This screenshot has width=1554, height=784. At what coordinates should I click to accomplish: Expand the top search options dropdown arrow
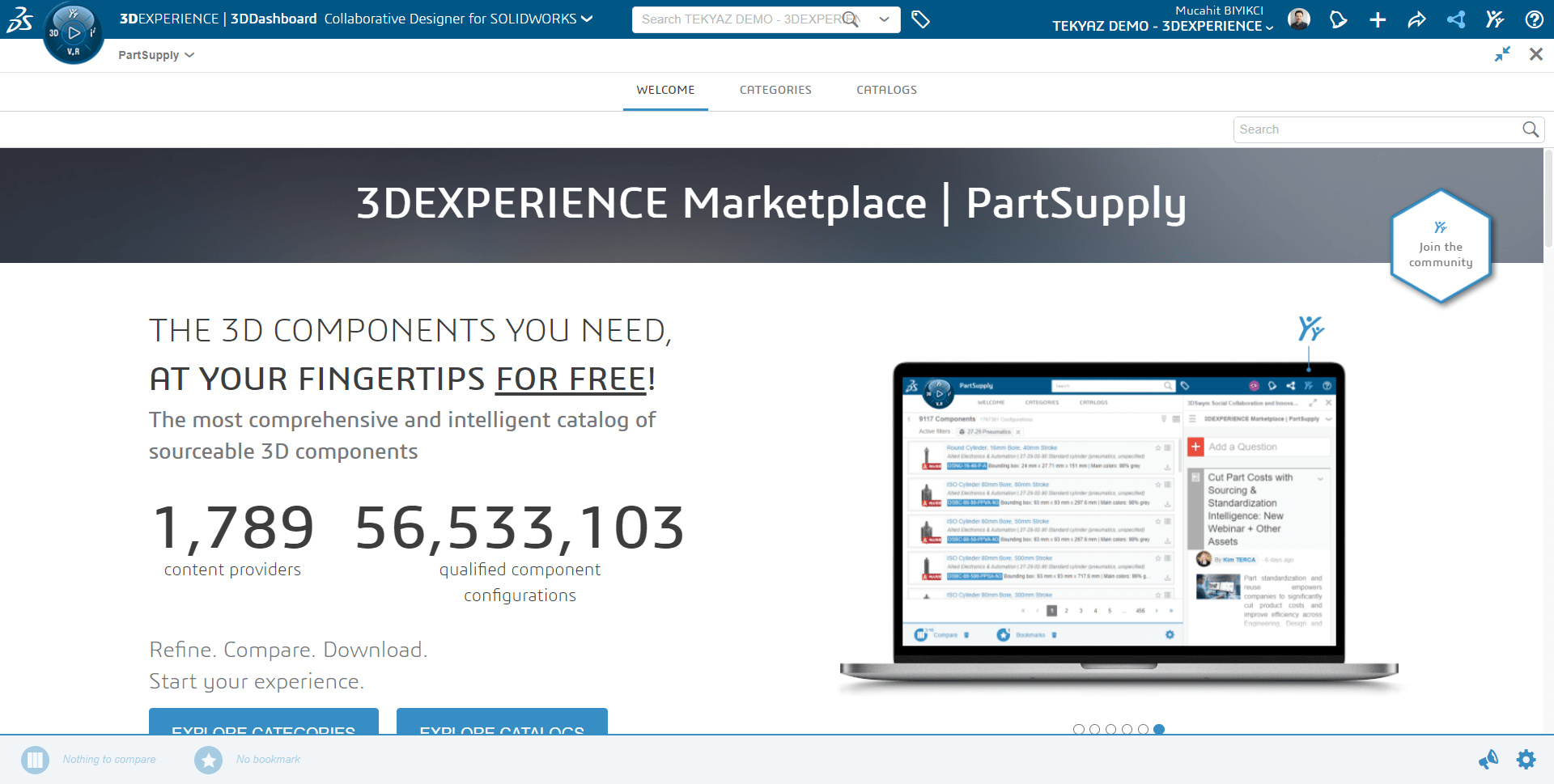click(884, 19)
